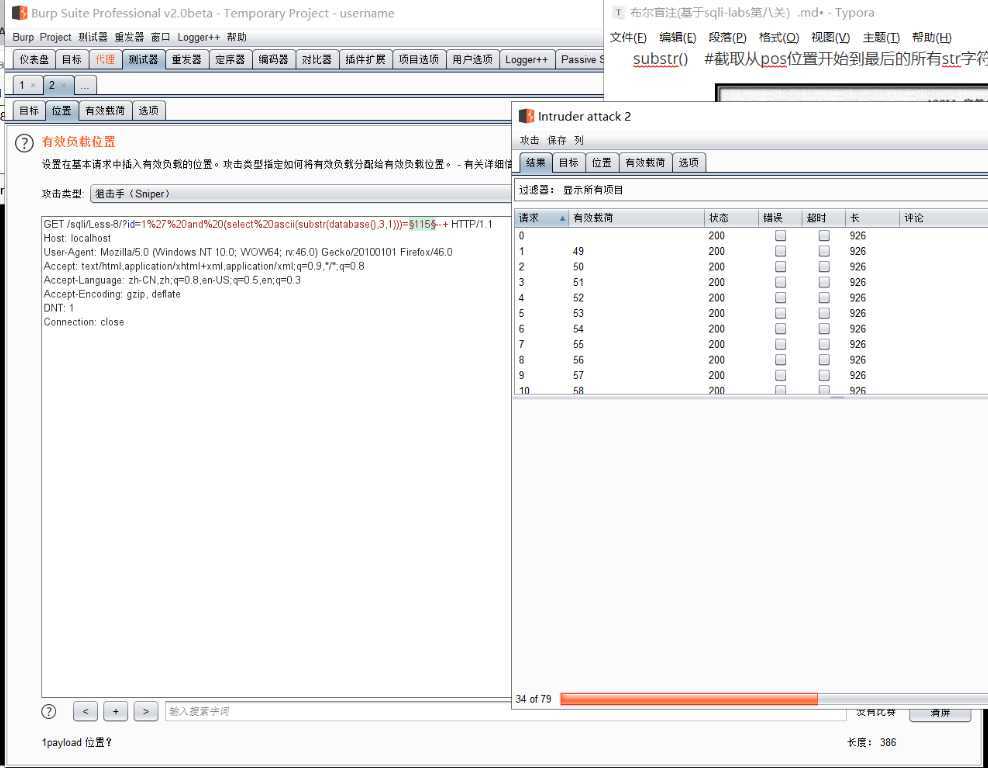Open Typora File menu

point(628,37)
